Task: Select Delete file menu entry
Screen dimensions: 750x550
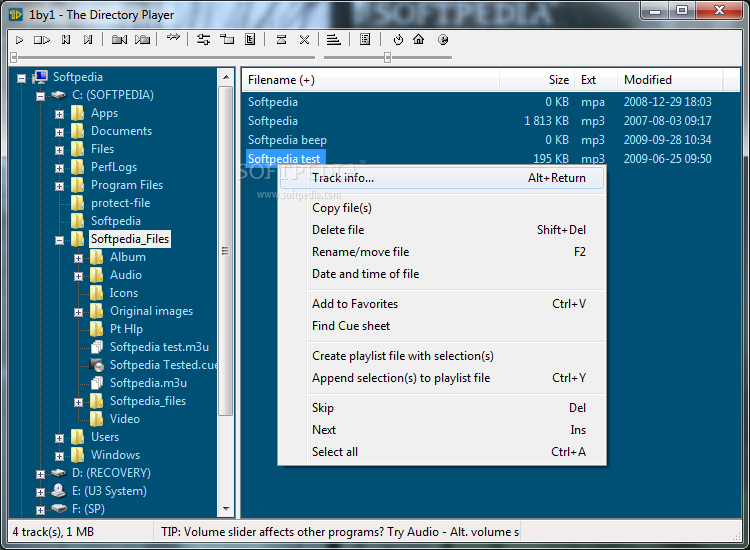Action: [442, 230]
